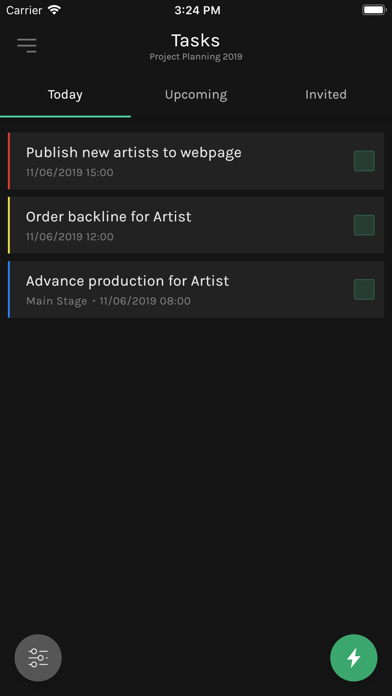Check off Publish new artists to webpage
This screenshot has width=392, height=696.
tap(364, 161)
